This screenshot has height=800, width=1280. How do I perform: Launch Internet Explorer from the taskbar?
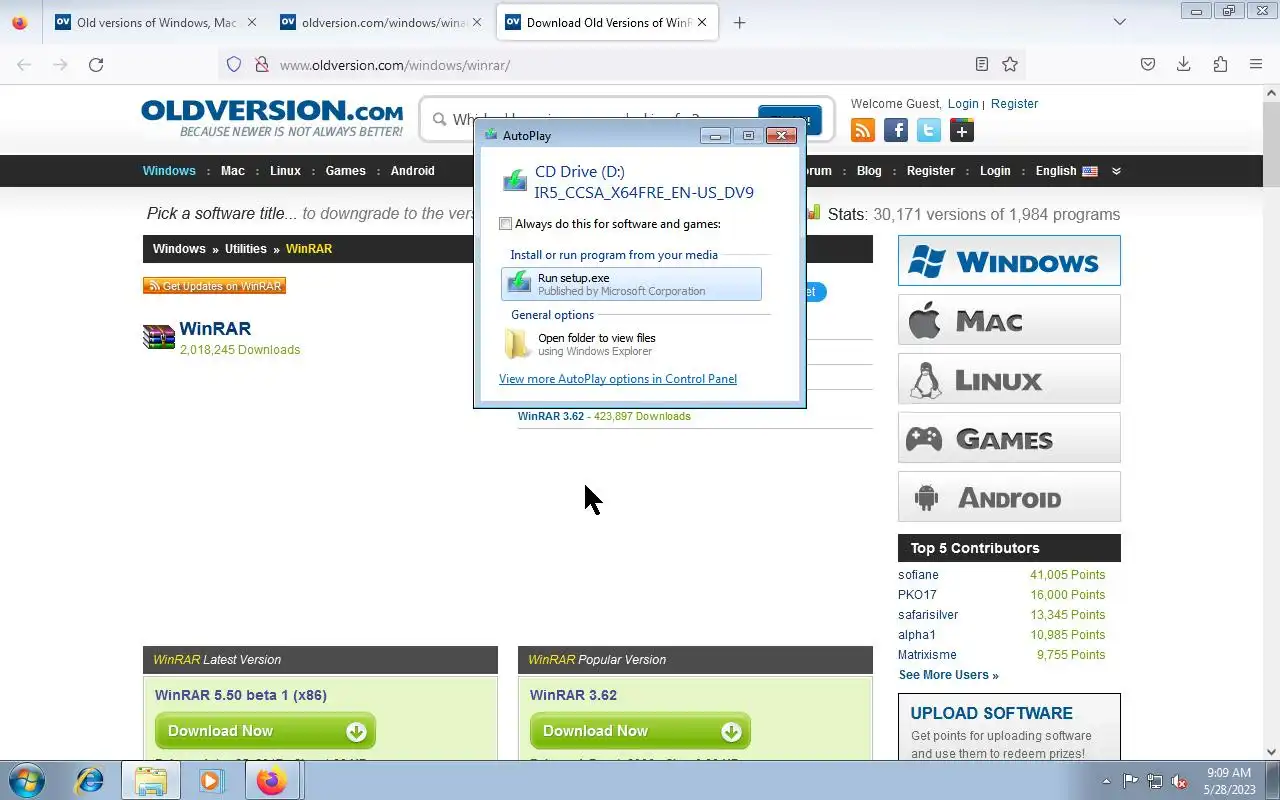tap(90, 780)
